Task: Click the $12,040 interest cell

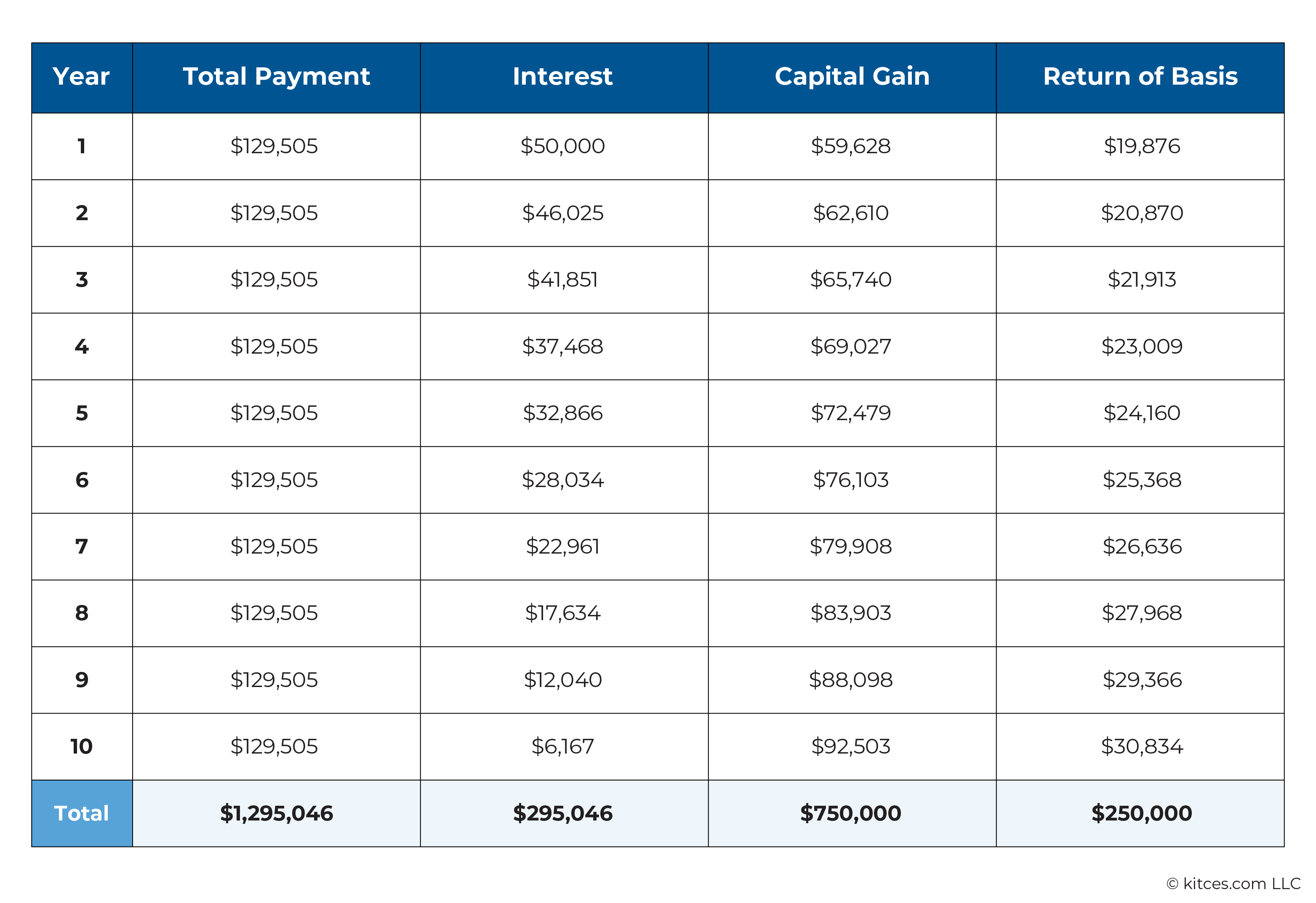Action: point(563,680)
